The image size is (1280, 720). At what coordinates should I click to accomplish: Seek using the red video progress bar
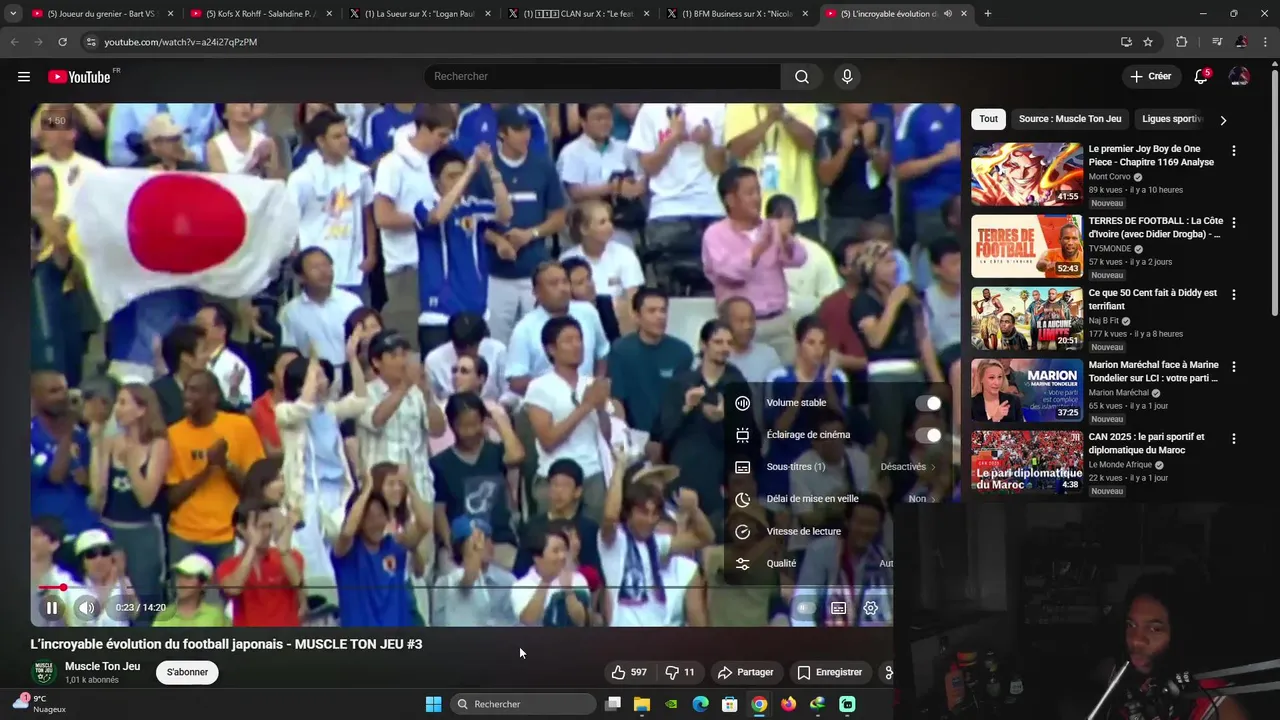461,587
